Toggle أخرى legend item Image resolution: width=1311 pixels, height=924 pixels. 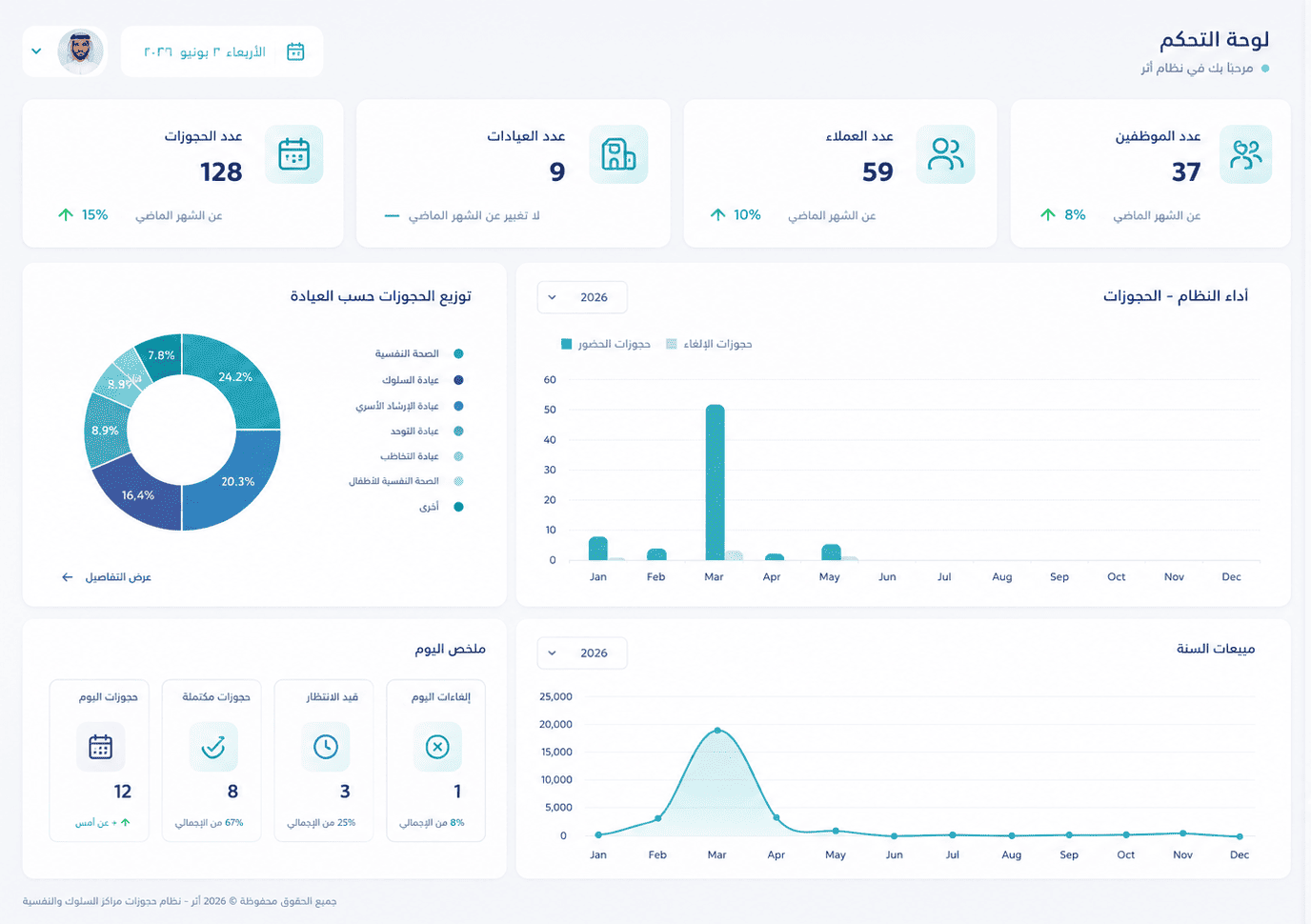(x=441, y=507)
